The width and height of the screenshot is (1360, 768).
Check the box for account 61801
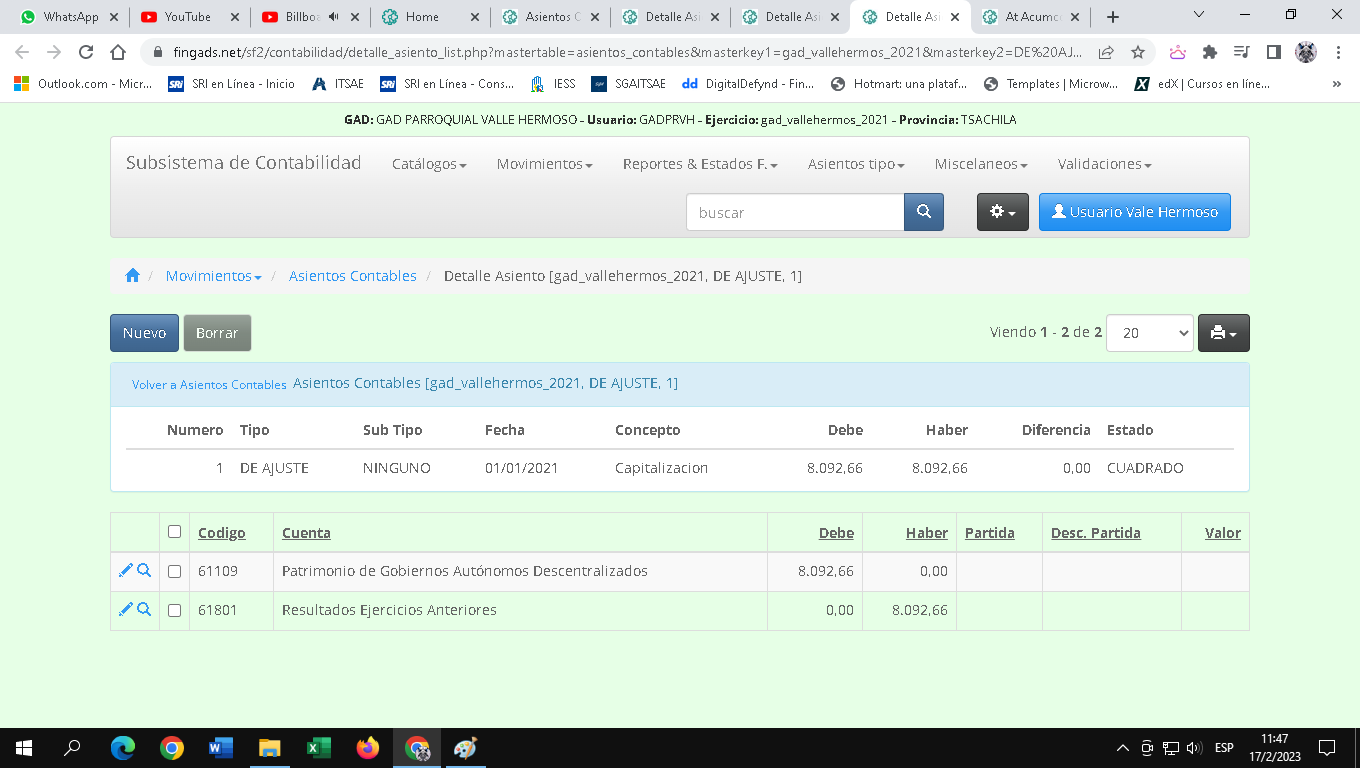[175, 610]
